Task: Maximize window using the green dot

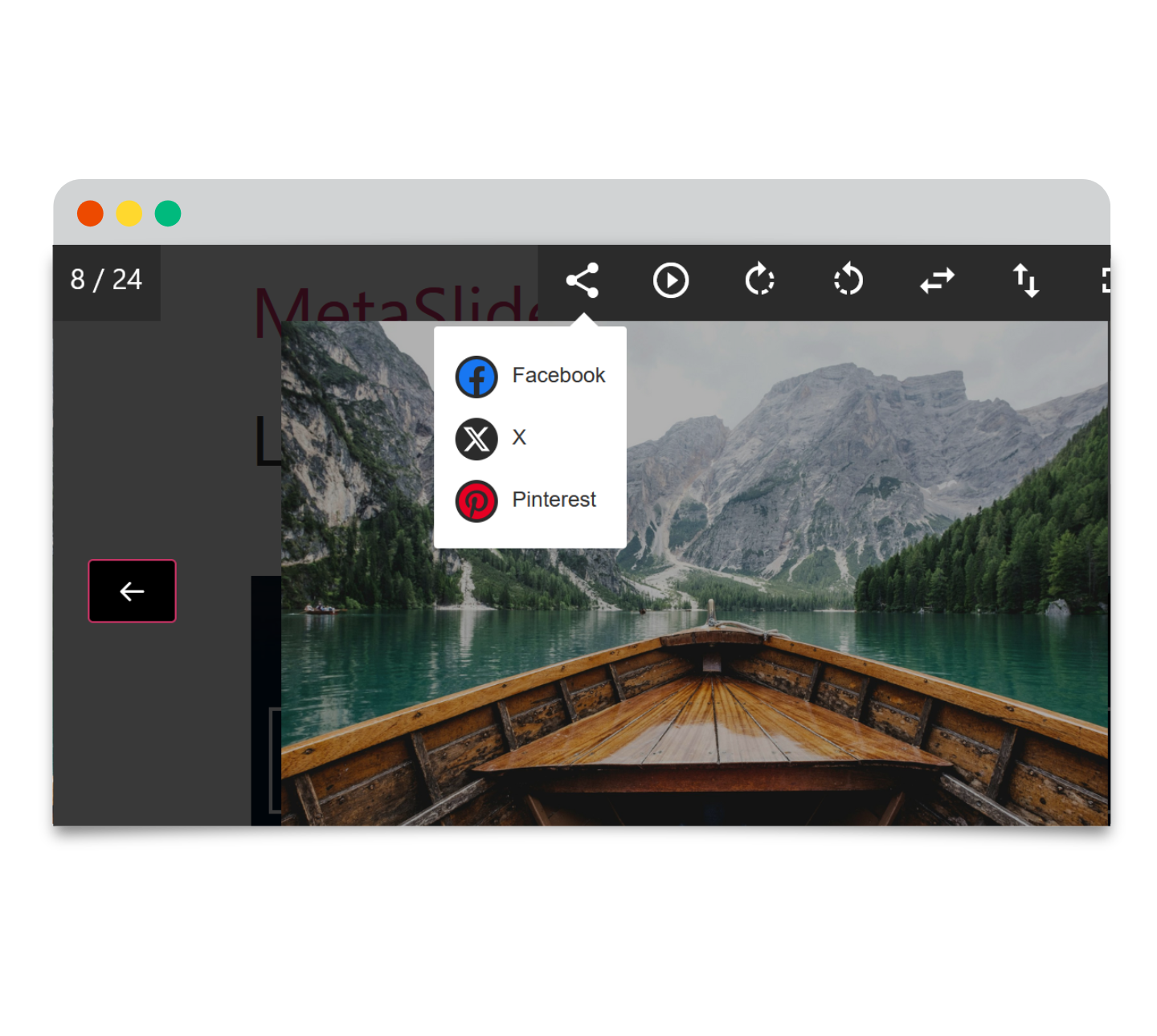Action: (x=168, y=214)
